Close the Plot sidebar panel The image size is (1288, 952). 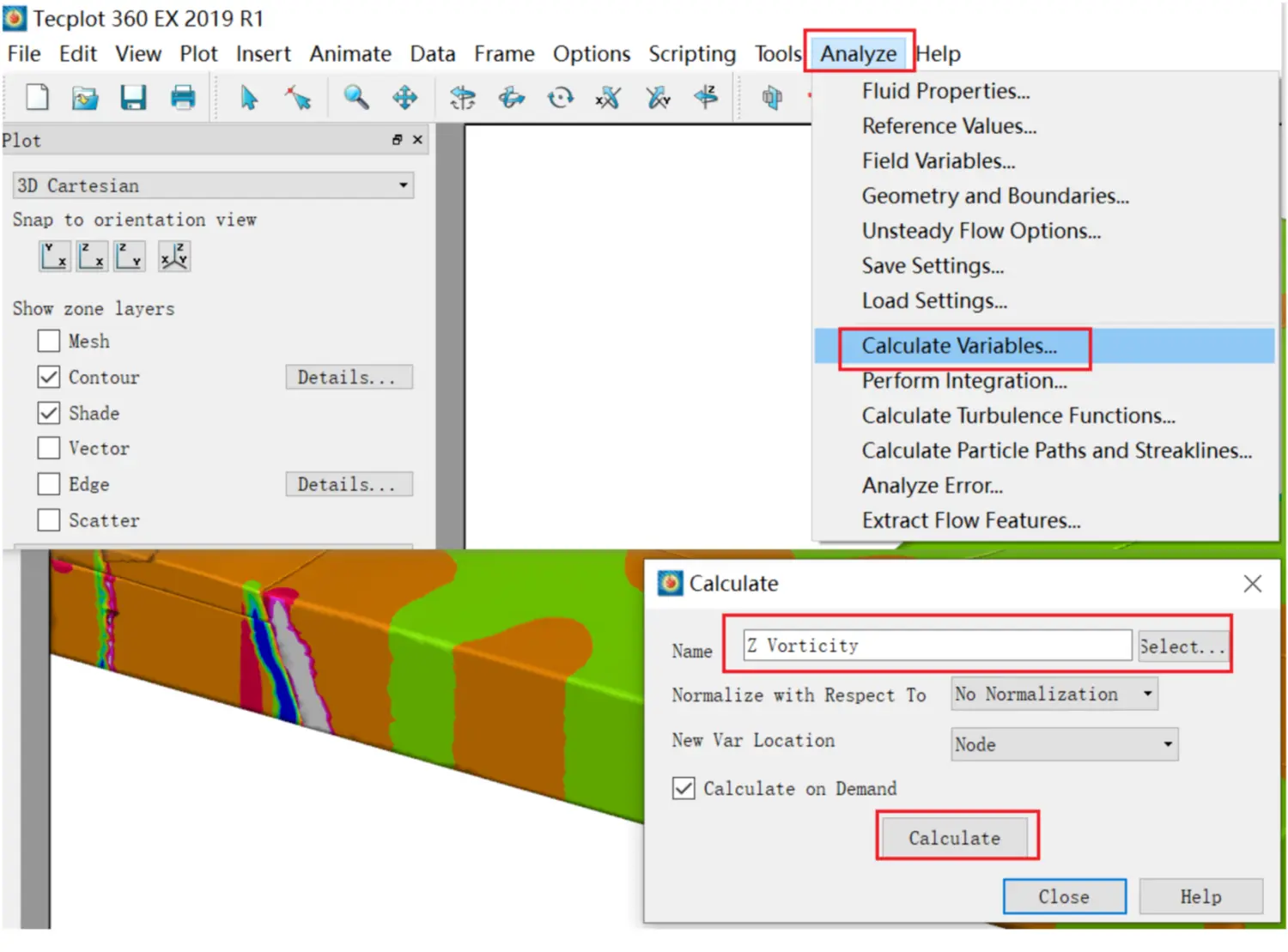tap(418, 140)
